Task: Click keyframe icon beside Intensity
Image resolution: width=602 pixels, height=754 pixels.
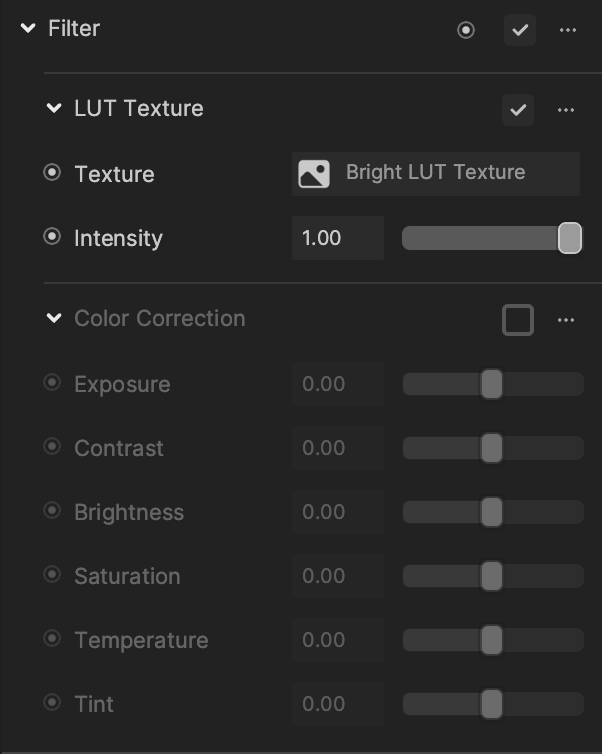Action: tap(52, 237)
